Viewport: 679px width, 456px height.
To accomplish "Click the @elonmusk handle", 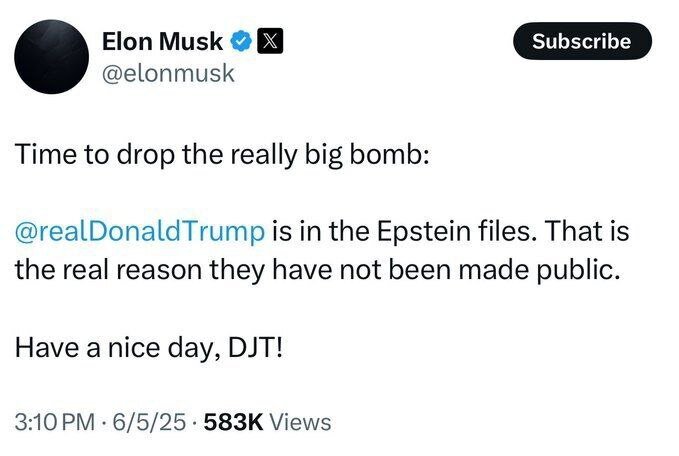I will [x=168, y=72].
